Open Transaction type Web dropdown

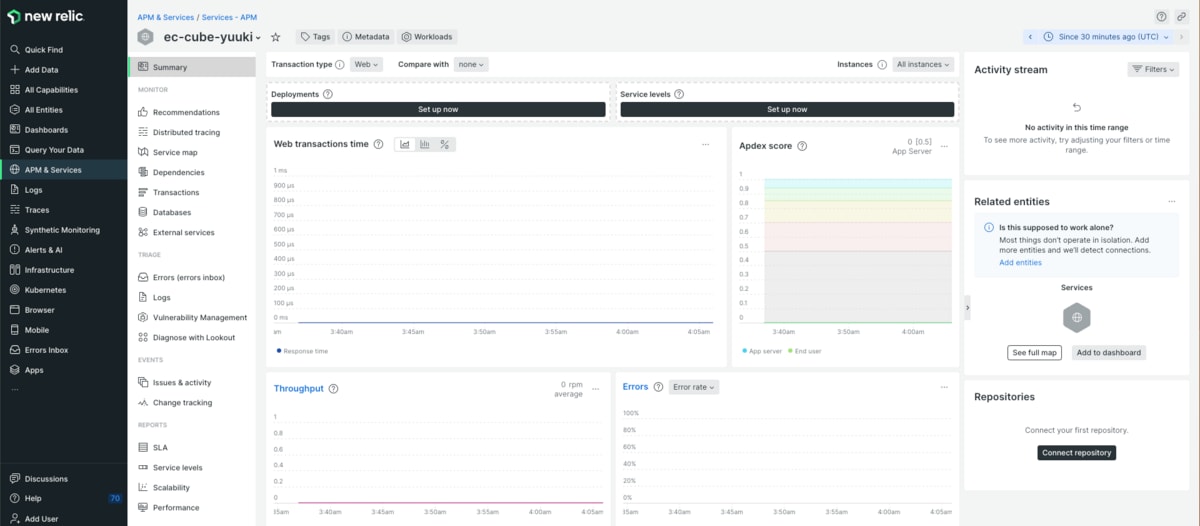(x=366, y=64)
